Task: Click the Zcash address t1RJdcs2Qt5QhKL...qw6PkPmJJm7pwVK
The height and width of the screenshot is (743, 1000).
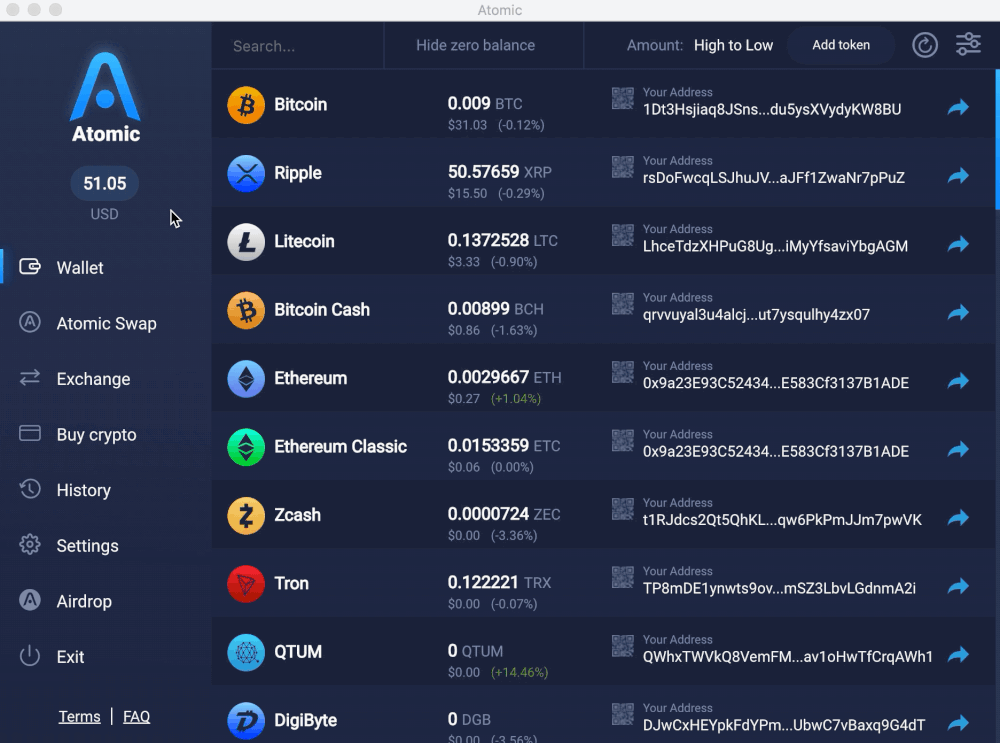Action: [783, 520]
